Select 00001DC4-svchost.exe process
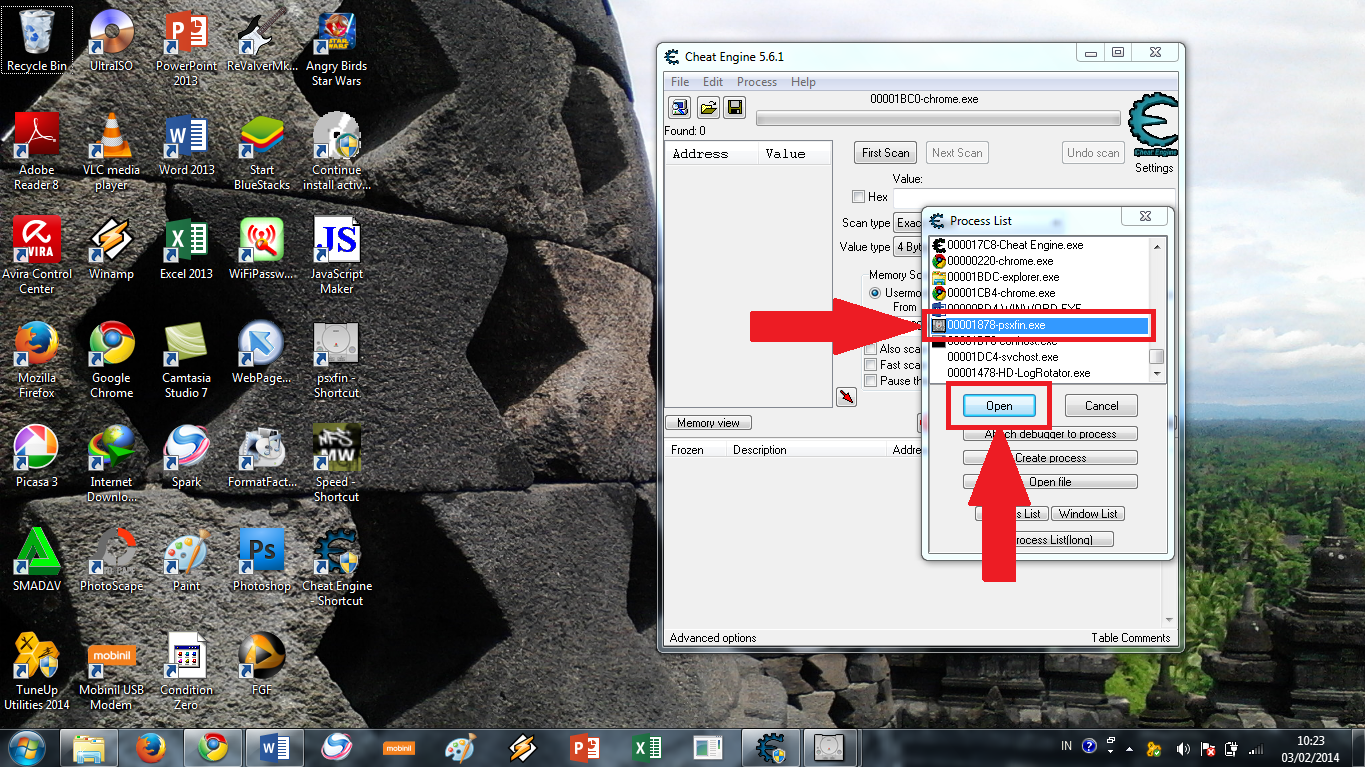Viewport: 1365px width, 767px height. coord(1039,357)
